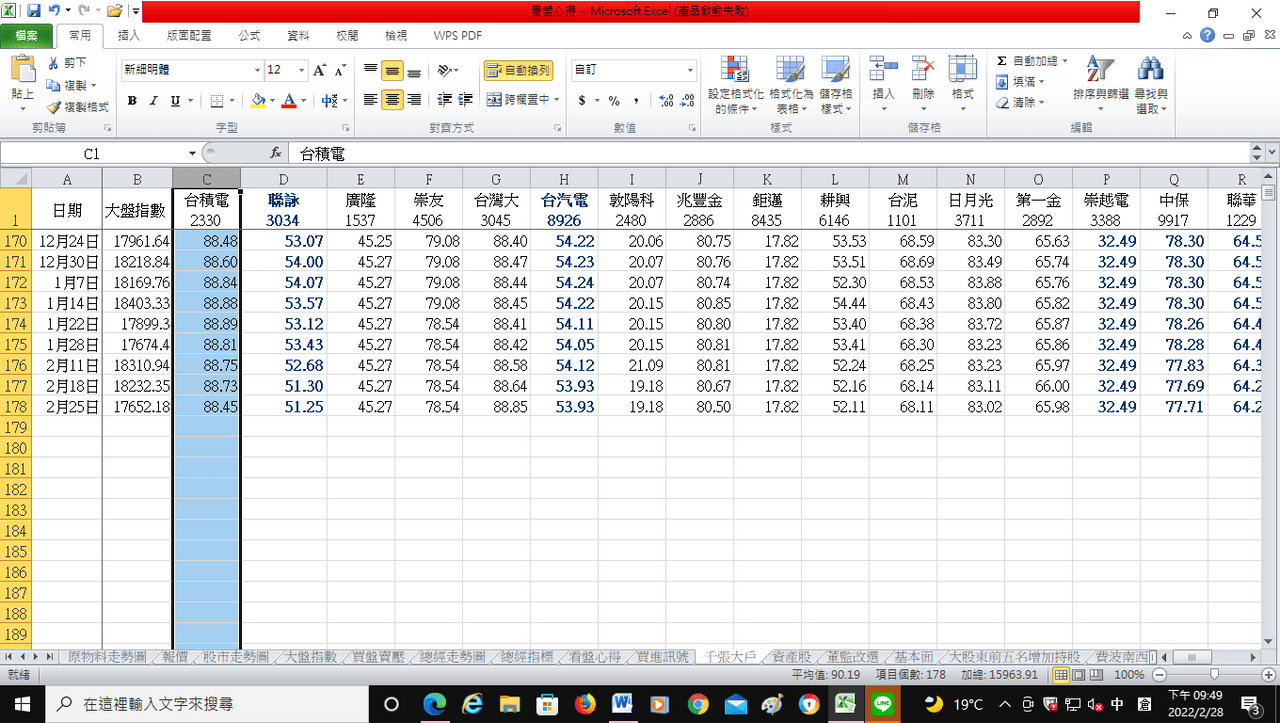Click the Increase Font Size icon
1280x723 pixels.
[319, 70]
